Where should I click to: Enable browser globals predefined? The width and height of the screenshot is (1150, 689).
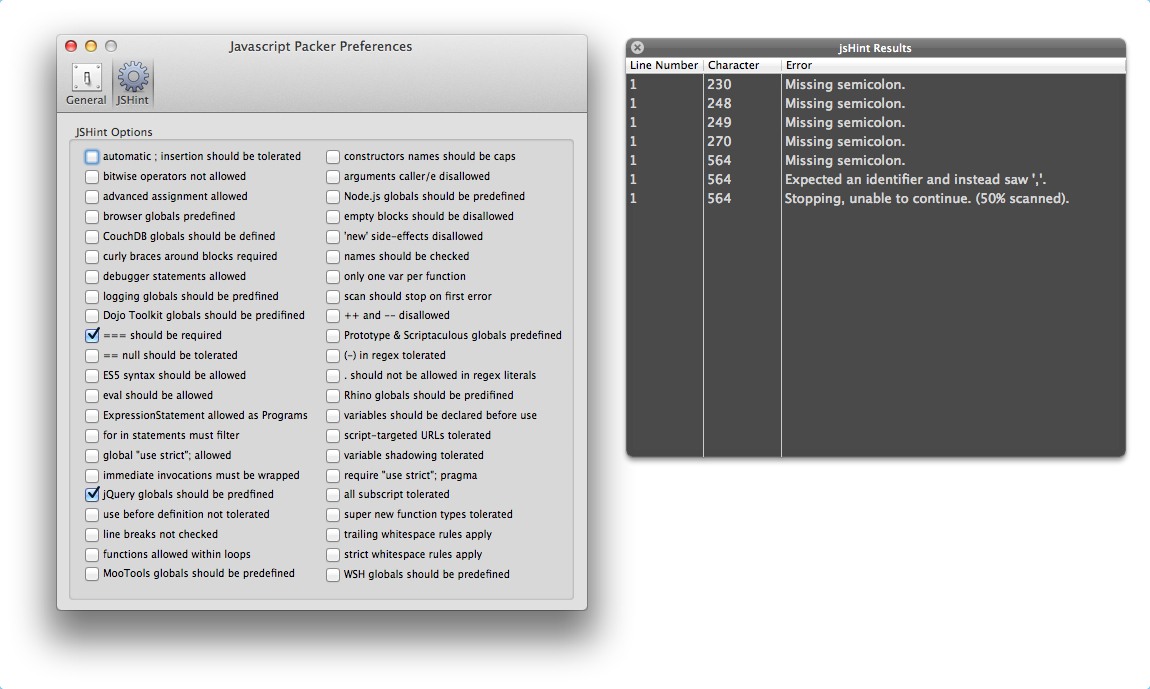click(92, 216)
